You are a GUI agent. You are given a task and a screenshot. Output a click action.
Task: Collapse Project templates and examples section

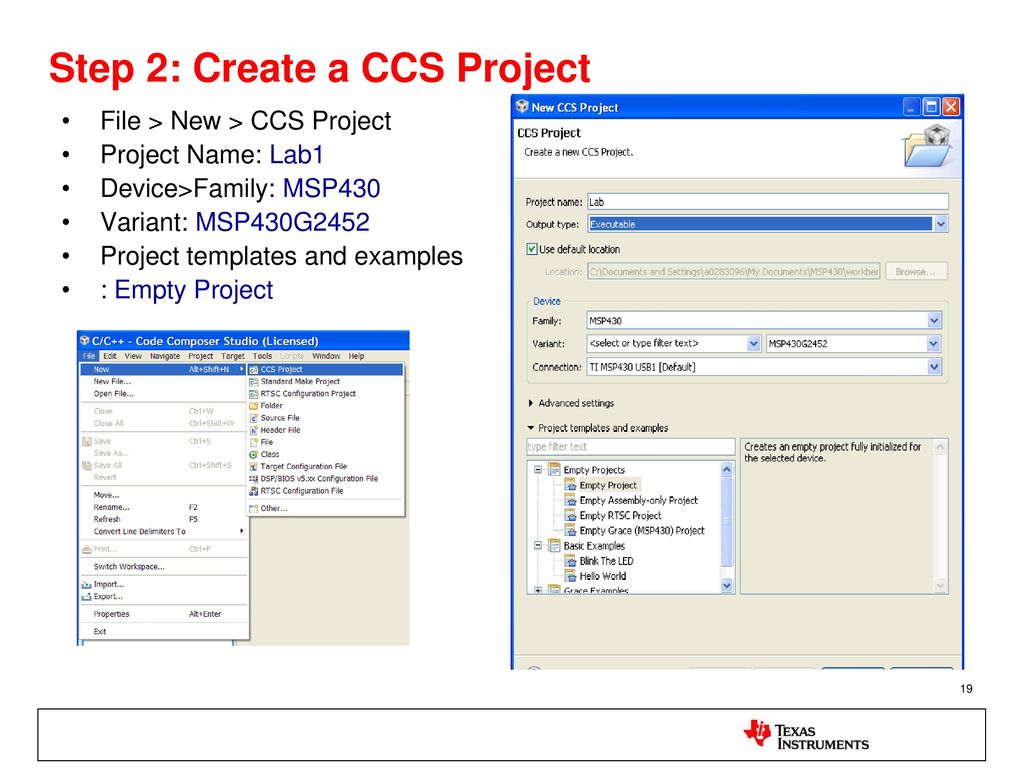pos(531,428)
